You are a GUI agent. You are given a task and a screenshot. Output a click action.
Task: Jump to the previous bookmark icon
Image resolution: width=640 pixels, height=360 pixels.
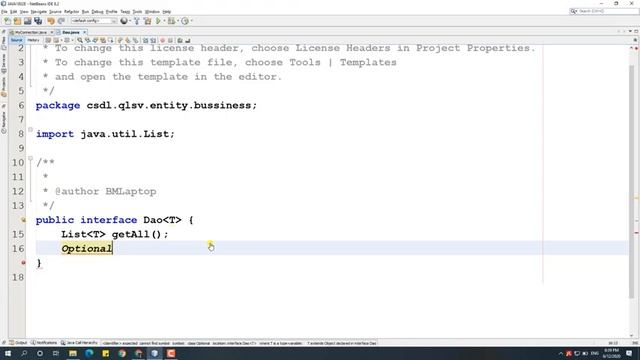pyautogui.click(x=120, y=40)
